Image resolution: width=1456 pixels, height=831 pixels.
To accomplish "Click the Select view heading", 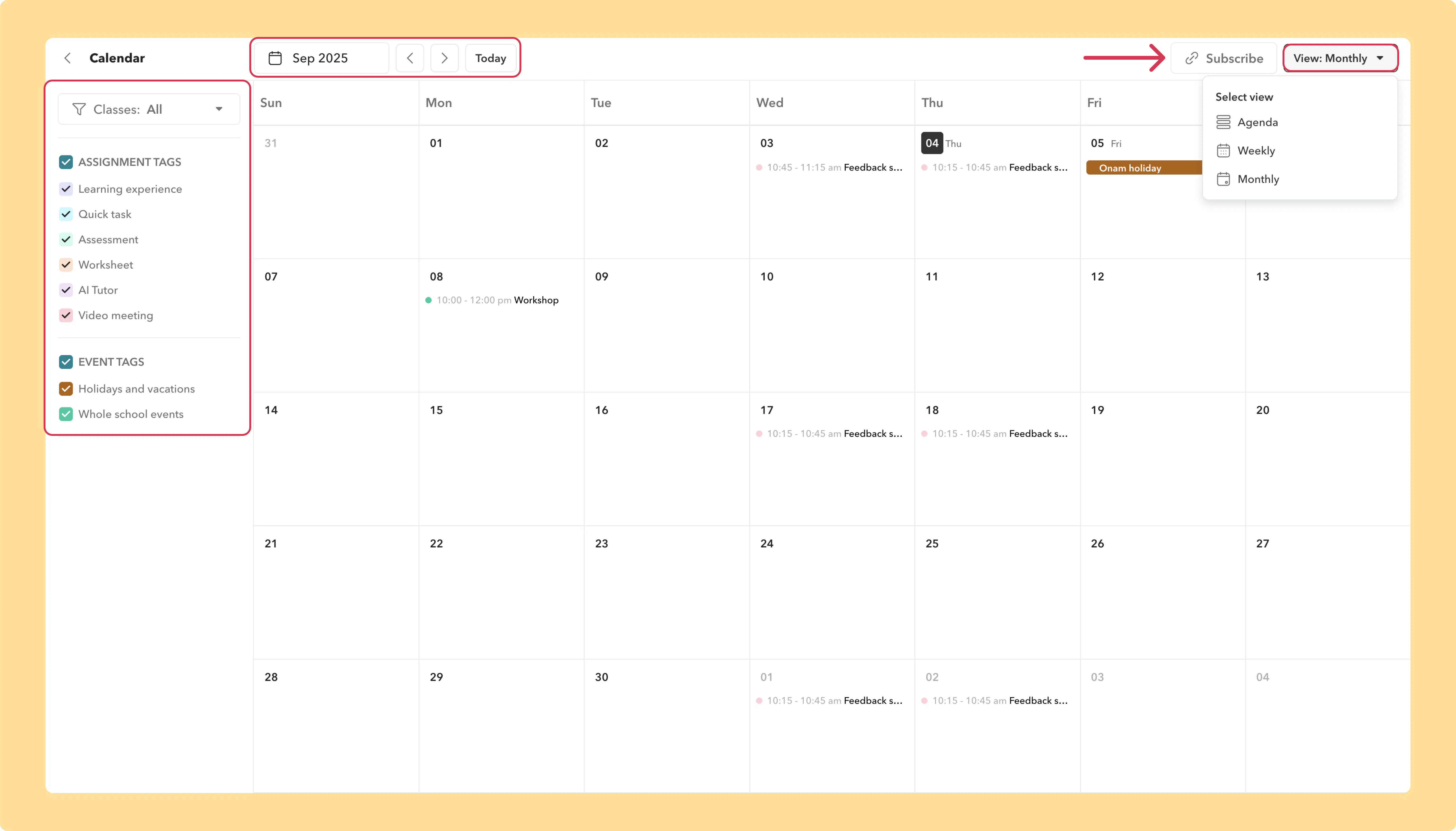I will (1244, 97).
